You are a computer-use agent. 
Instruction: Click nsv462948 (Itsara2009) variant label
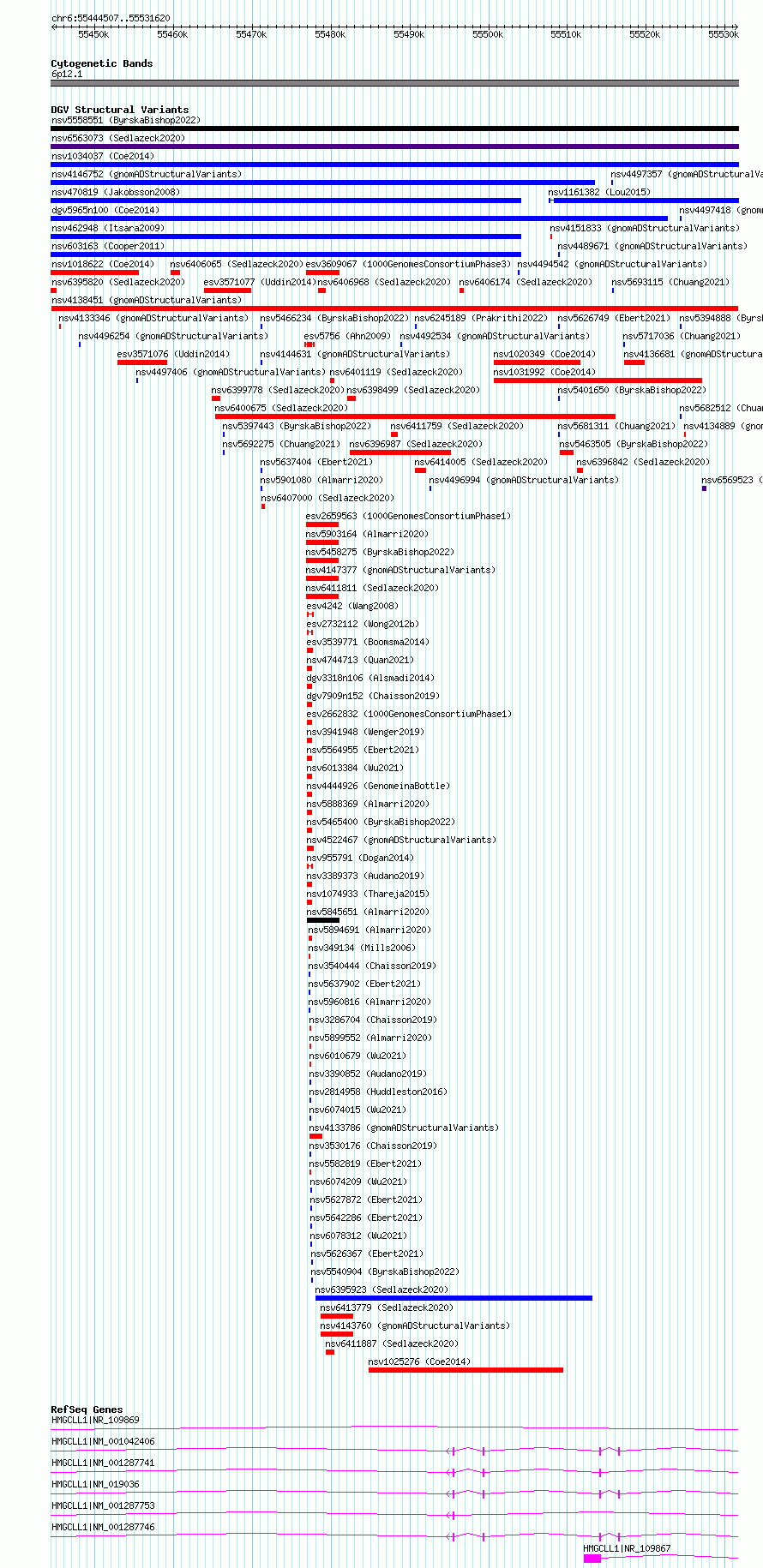108,228
